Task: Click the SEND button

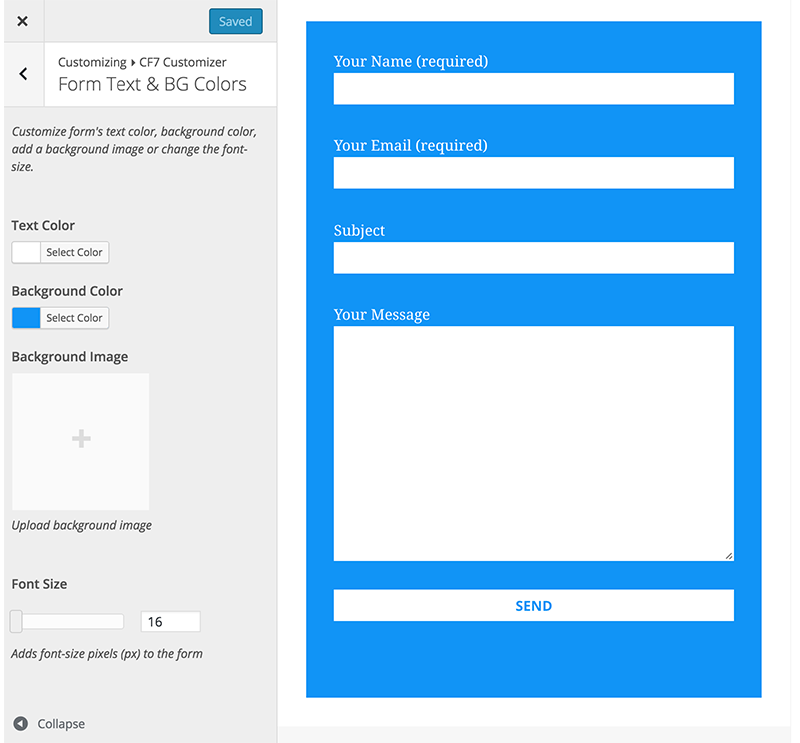Action: tap(534, 605)
